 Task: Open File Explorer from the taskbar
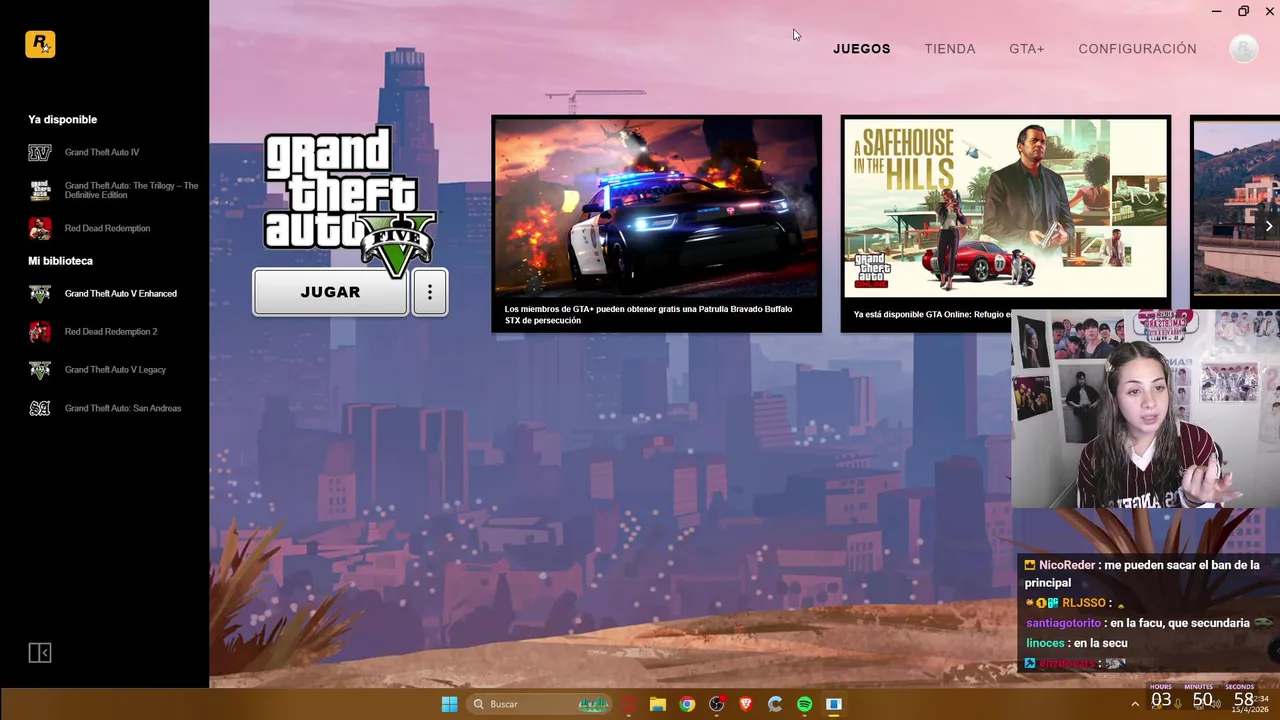pyautogui.click(x=657, y=704)
